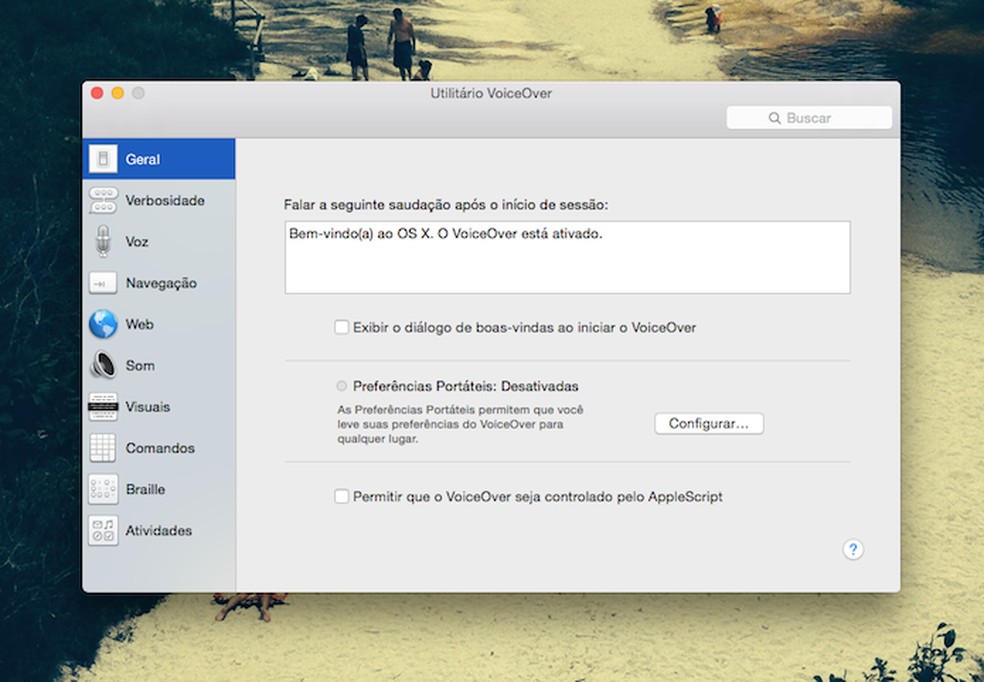This screenshot has width=984, height=682.
Task: Open Visuais settings using the display icon
Action: point(102,406)
